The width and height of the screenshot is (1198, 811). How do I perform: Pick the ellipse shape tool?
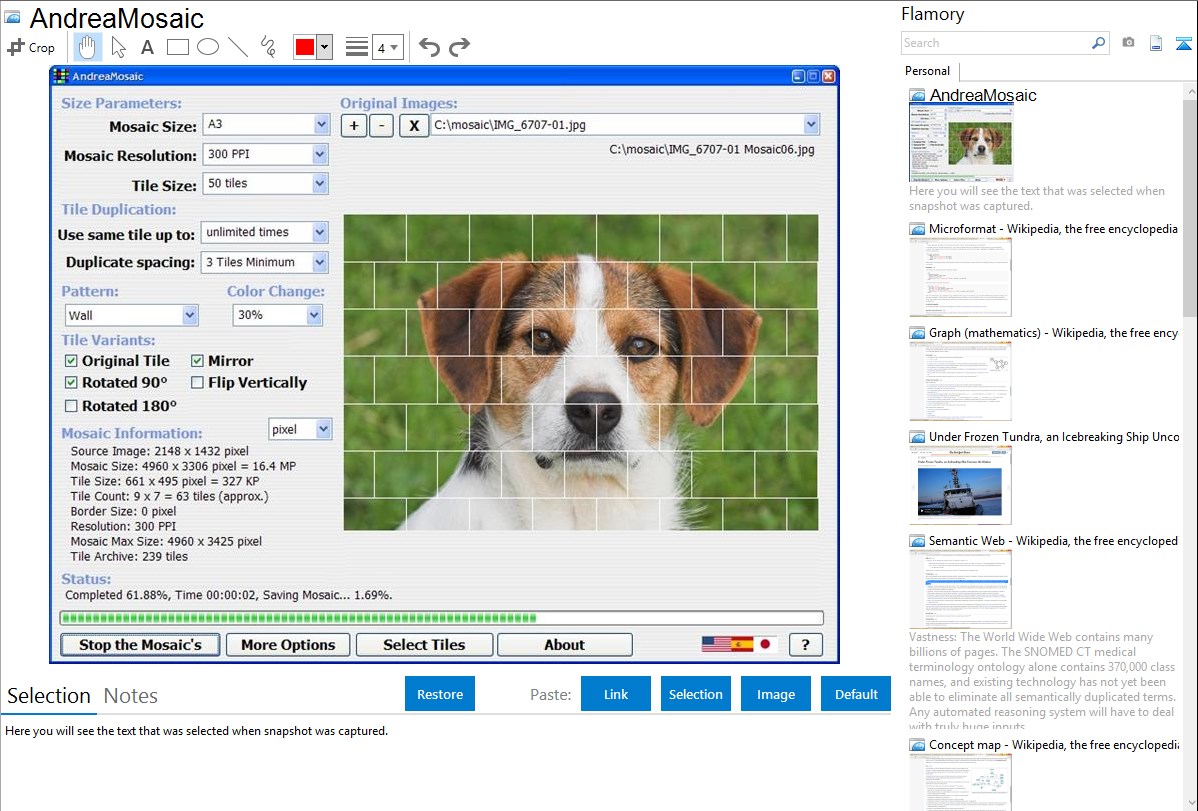208,47
